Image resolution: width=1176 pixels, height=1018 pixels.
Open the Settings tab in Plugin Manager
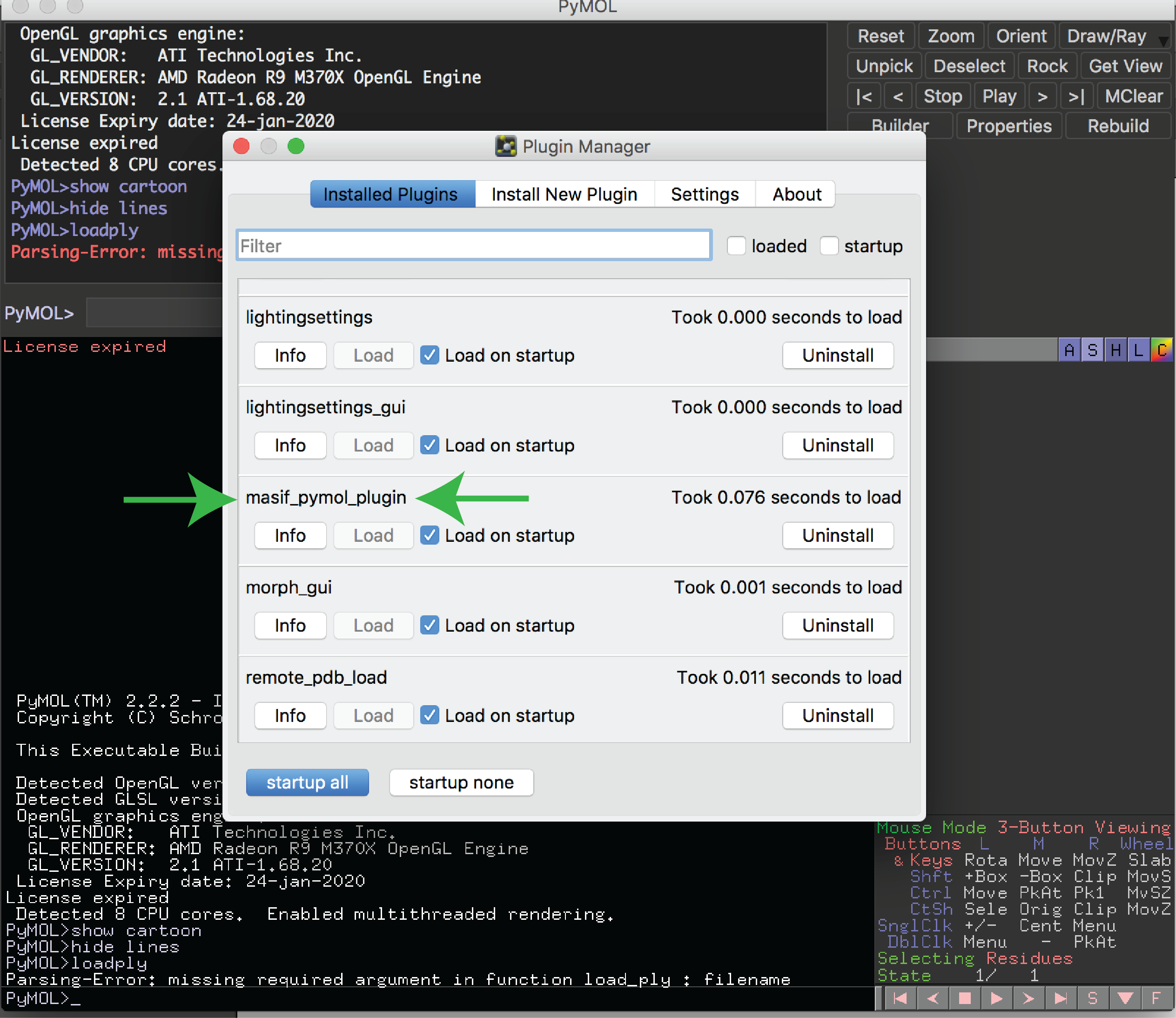point(705,194)
